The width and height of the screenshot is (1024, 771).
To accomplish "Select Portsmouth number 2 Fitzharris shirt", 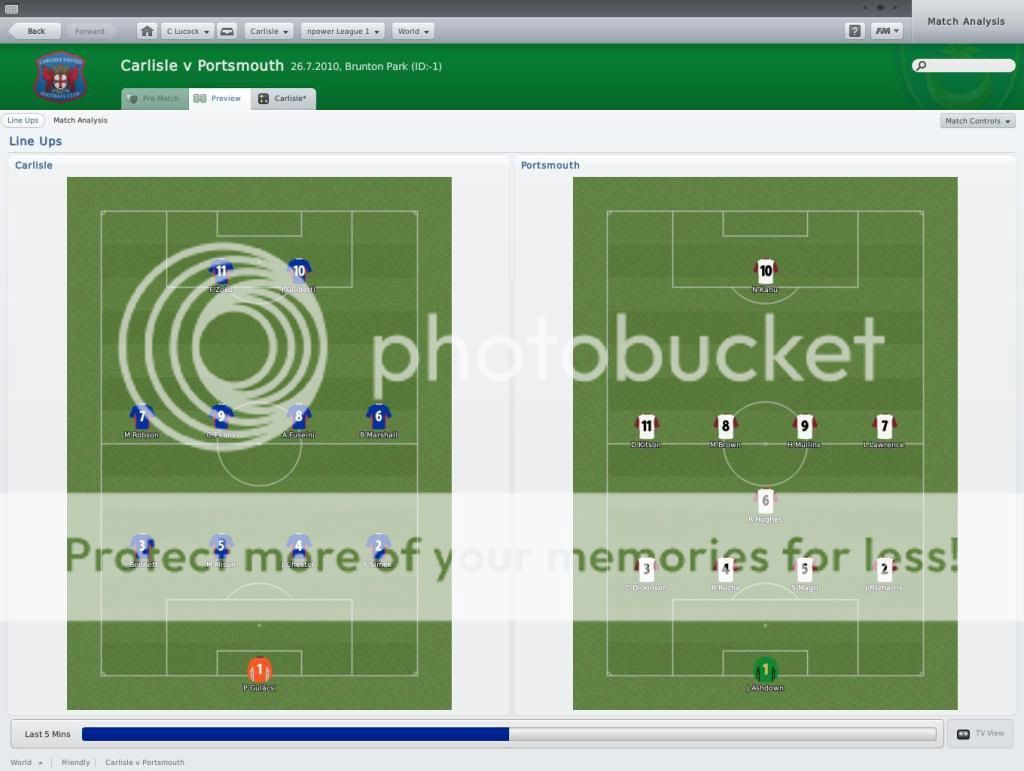I will [884, 569].
